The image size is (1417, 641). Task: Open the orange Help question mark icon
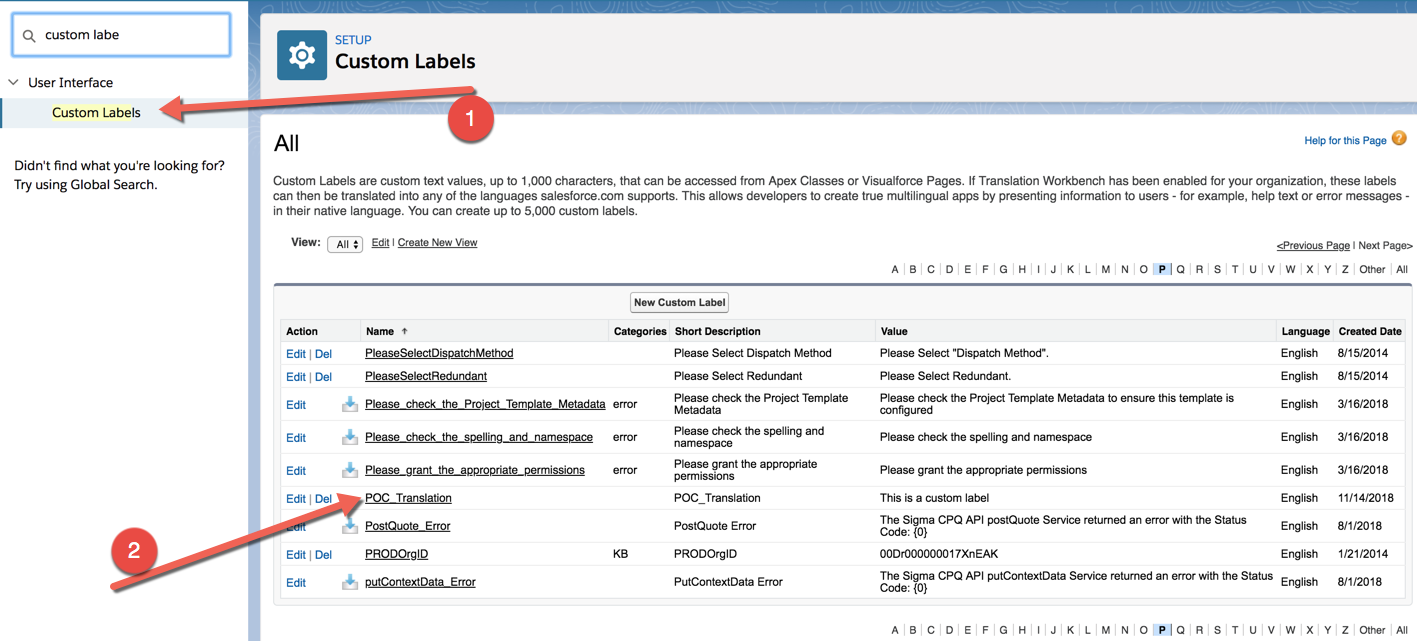[1399, 139]
